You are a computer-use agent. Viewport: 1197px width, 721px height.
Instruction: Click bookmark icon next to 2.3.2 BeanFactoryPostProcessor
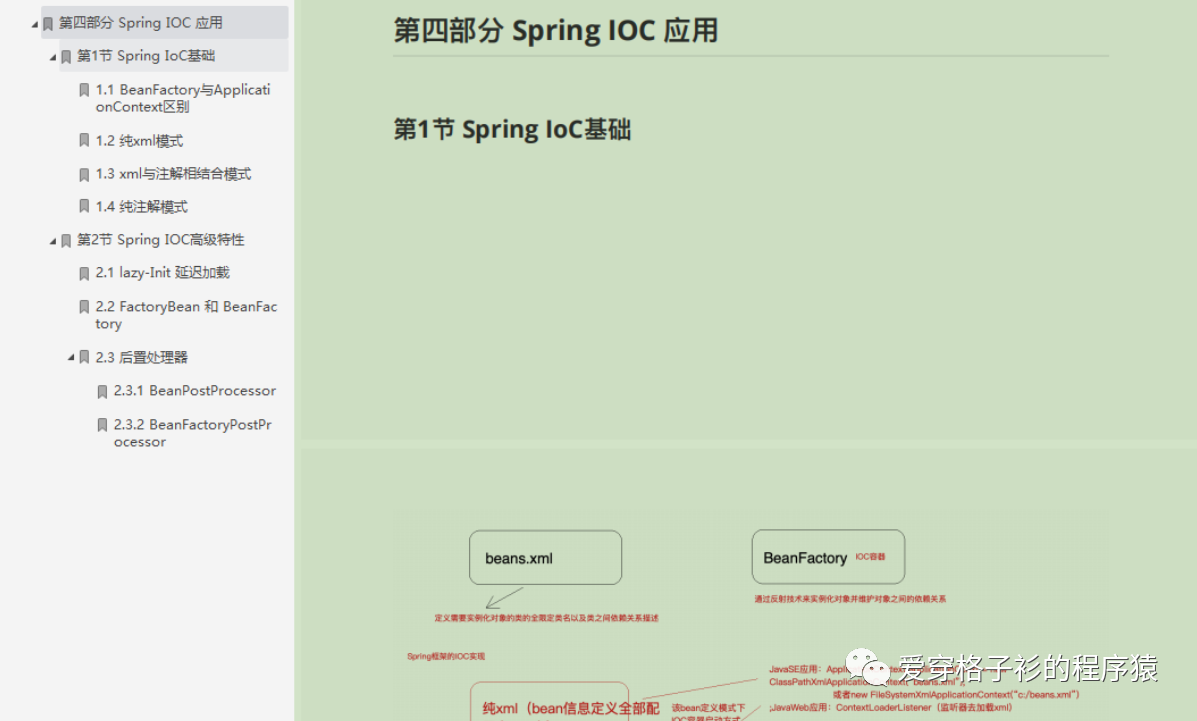[103, 425]
